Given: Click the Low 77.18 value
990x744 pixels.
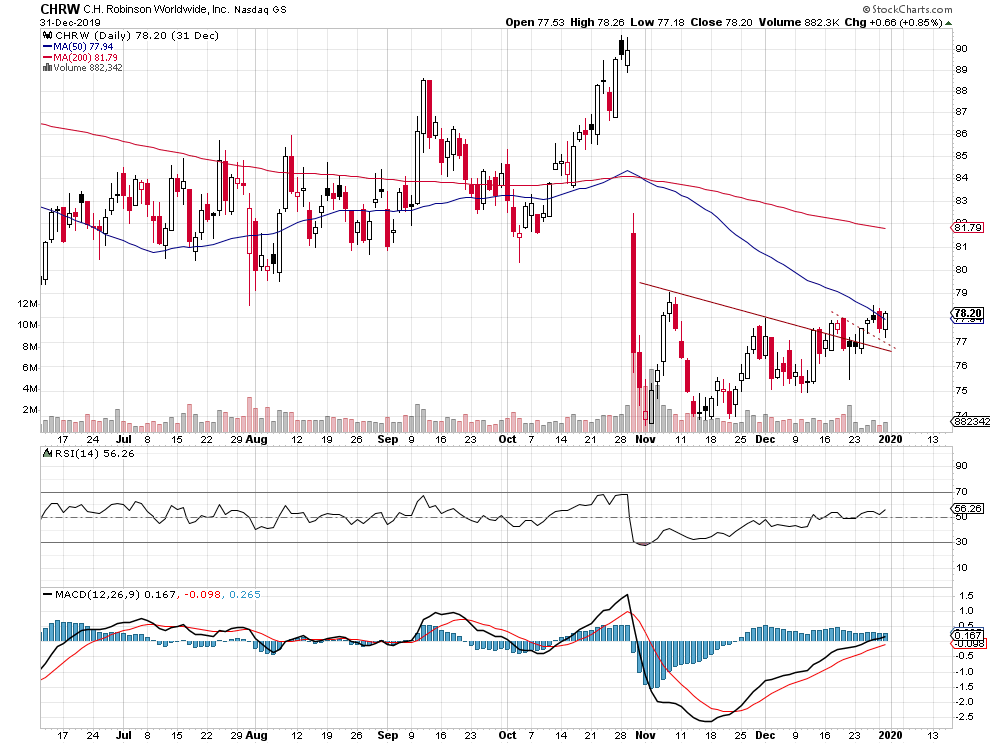Looking at the screenshot, I should [657, 22].
